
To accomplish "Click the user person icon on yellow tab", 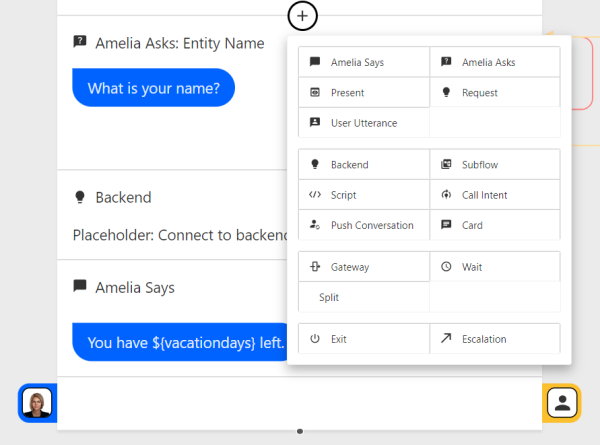I will (x=562, y=403).
